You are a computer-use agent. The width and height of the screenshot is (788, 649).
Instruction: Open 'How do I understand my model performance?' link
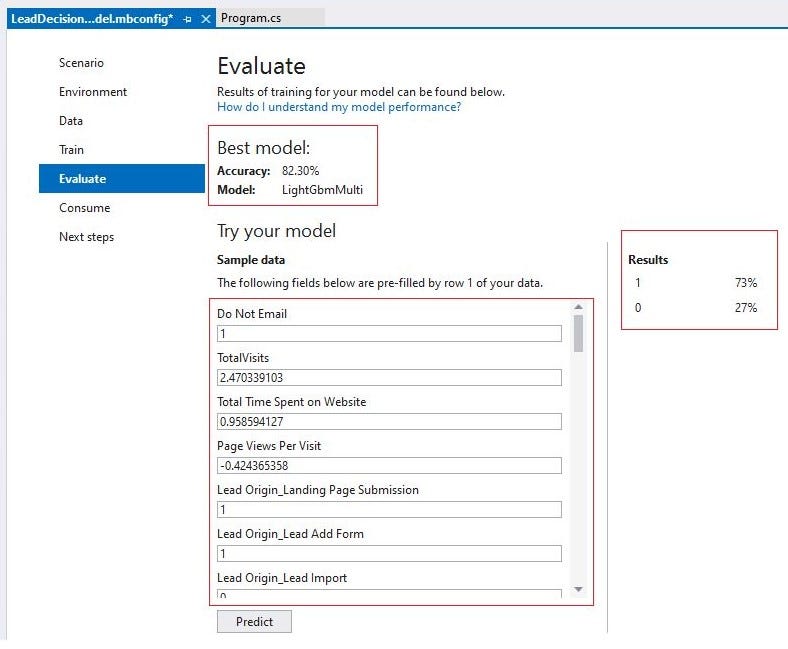click(x=339, y=107)
